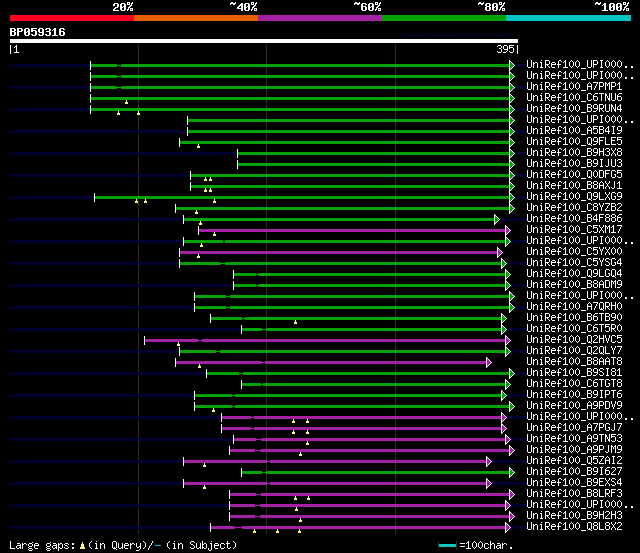The width and height of the screenshot is (640, 553).
Task: Select the UniRef100_B9SI81 label
Action: 574,373
